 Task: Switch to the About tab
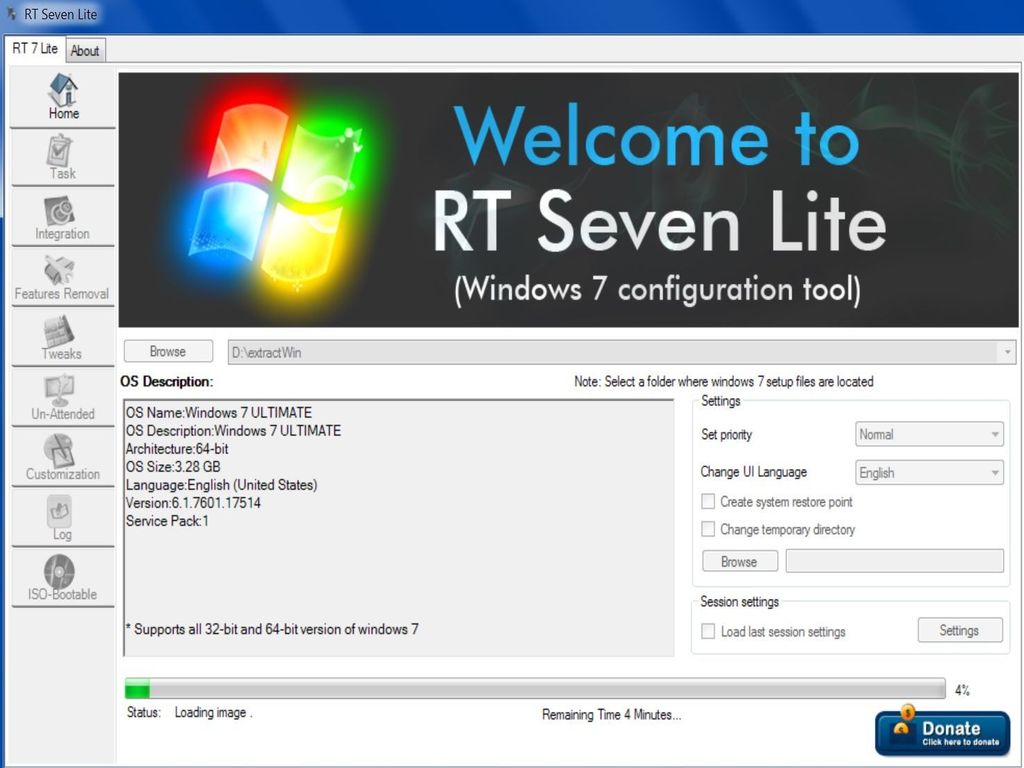(x=85, y=50)
